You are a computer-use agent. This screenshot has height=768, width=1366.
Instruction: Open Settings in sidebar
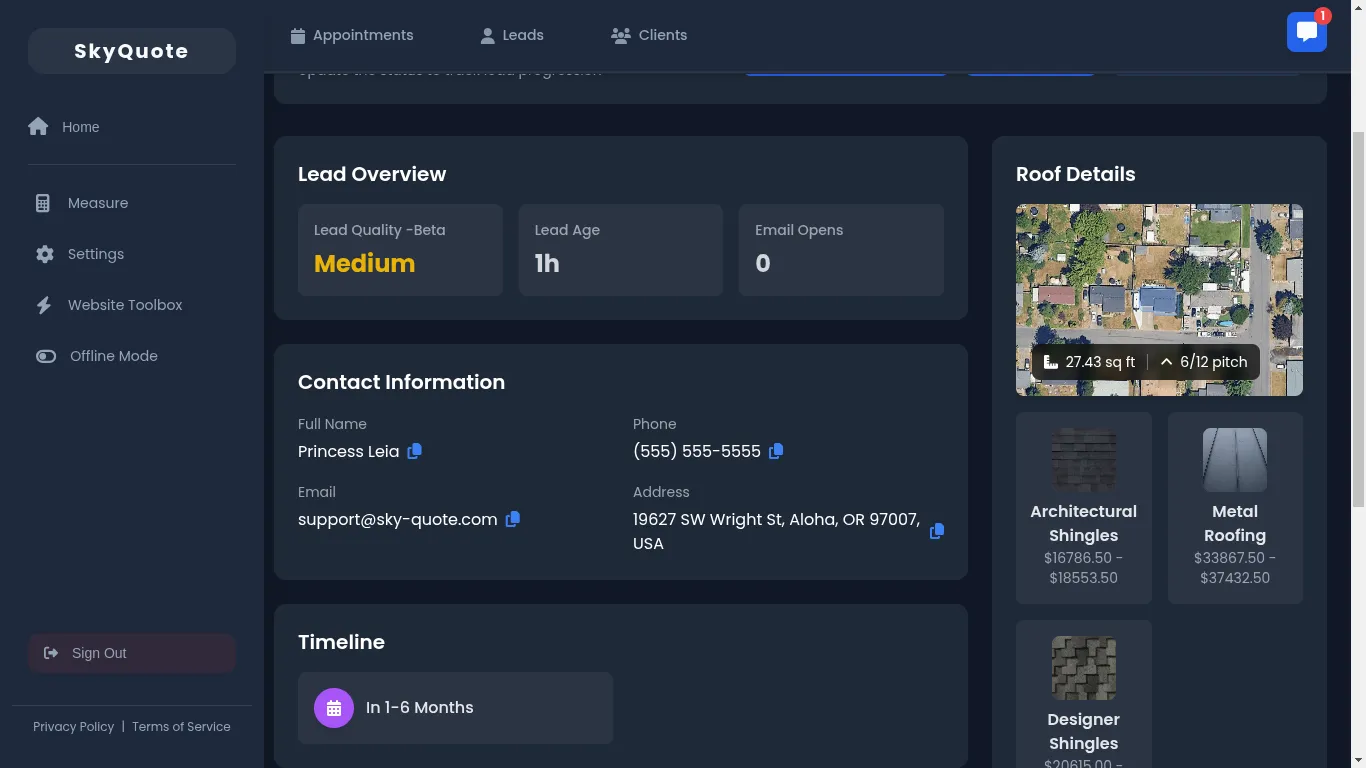(132, 254)
